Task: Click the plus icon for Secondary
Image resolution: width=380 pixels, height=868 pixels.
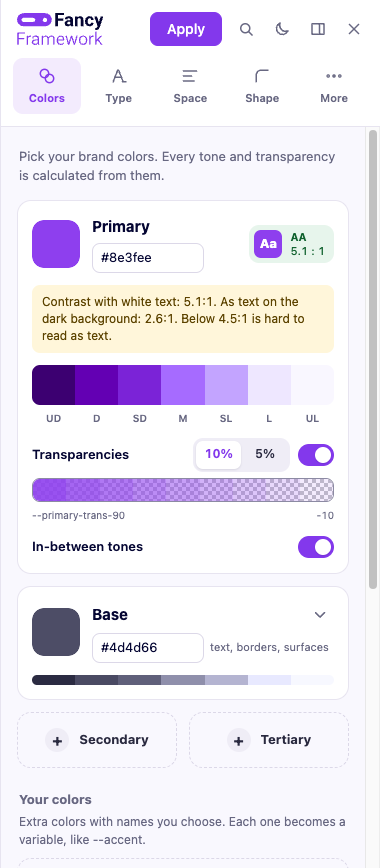Action: pyautogui.click(x=57, y=740)
